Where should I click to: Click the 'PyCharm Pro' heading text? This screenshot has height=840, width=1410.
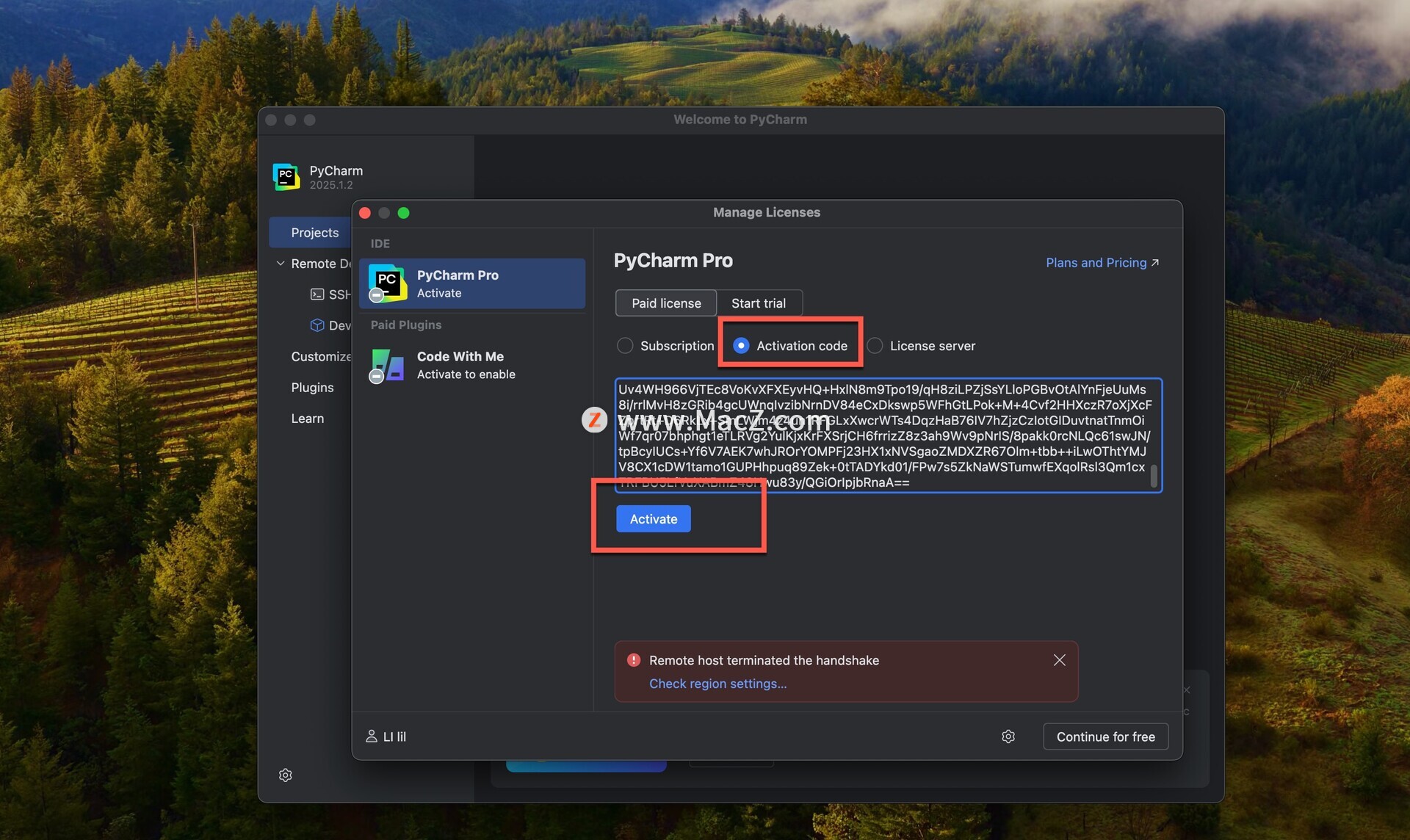(x=673, y=261)
